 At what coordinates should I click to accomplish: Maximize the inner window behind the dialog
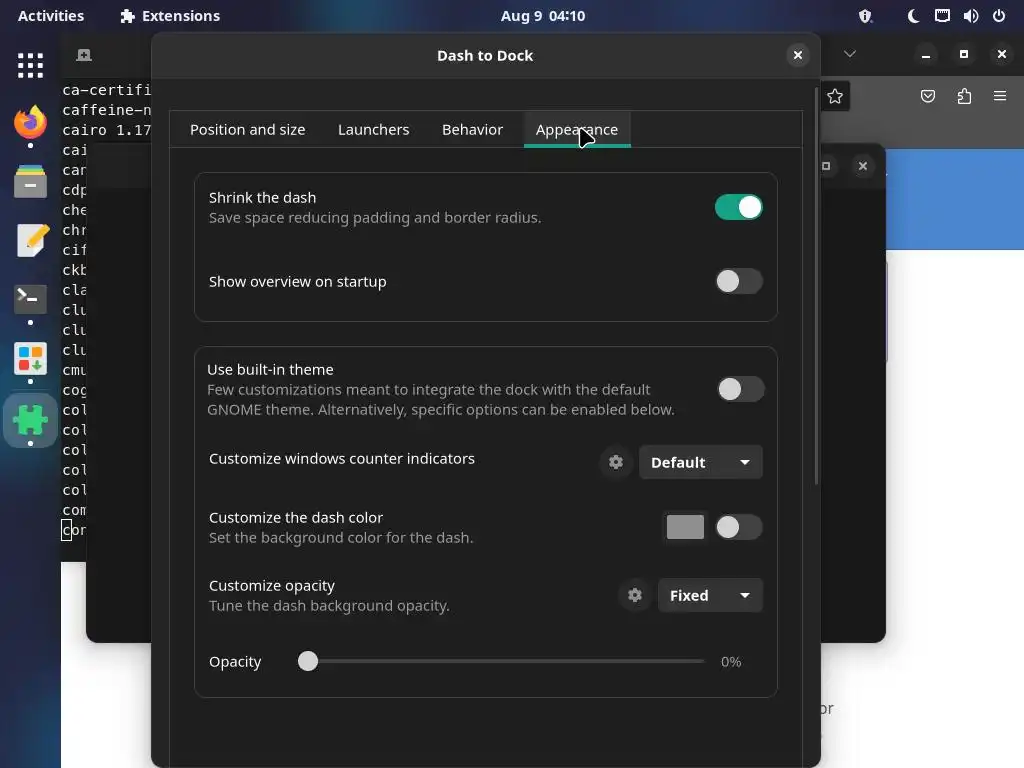click(826, 166)
